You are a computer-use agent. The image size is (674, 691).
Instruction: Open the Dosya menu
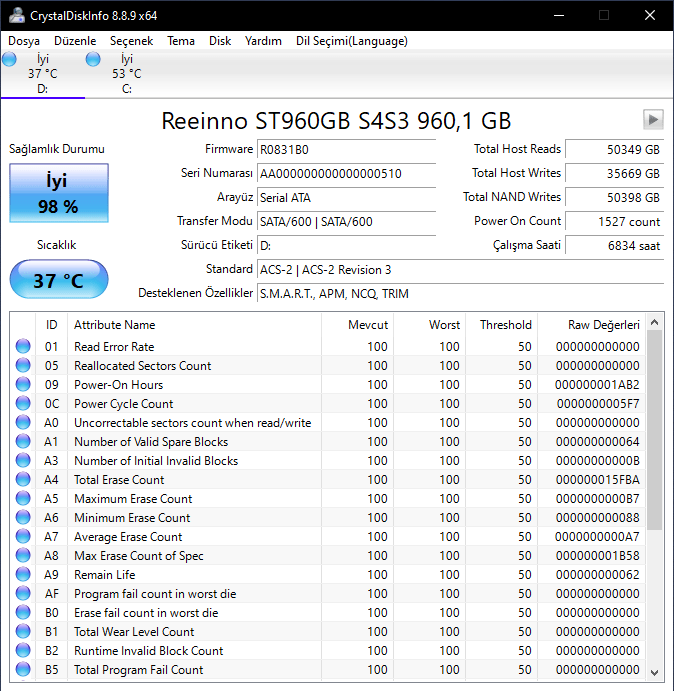click(24, 41)
